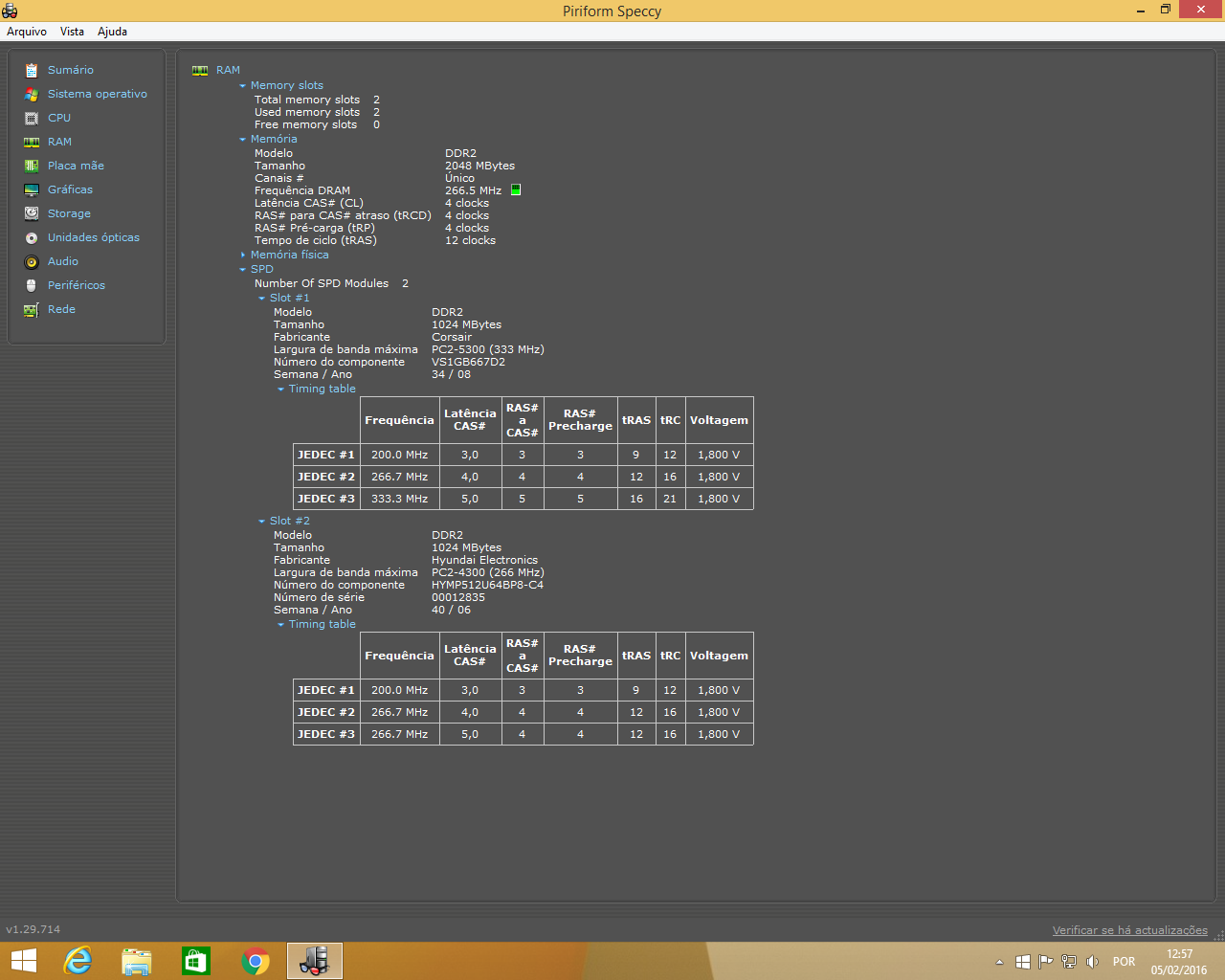This screenshot has height=980, width=1225.
Task: Expand the Memória física section
Action: tap(242, 255)
